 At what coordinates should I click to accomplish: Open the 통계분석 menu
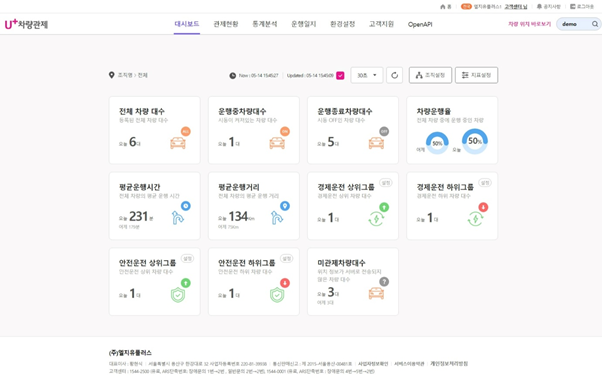point(265,24)
